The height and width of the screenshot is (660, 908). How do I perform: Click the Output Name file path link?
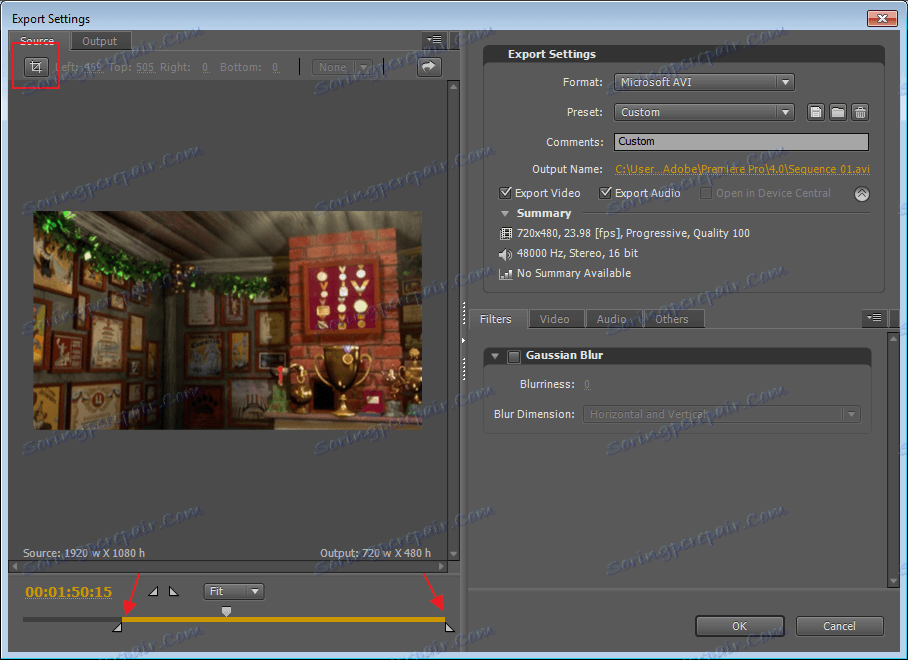[x=742, y=169]
